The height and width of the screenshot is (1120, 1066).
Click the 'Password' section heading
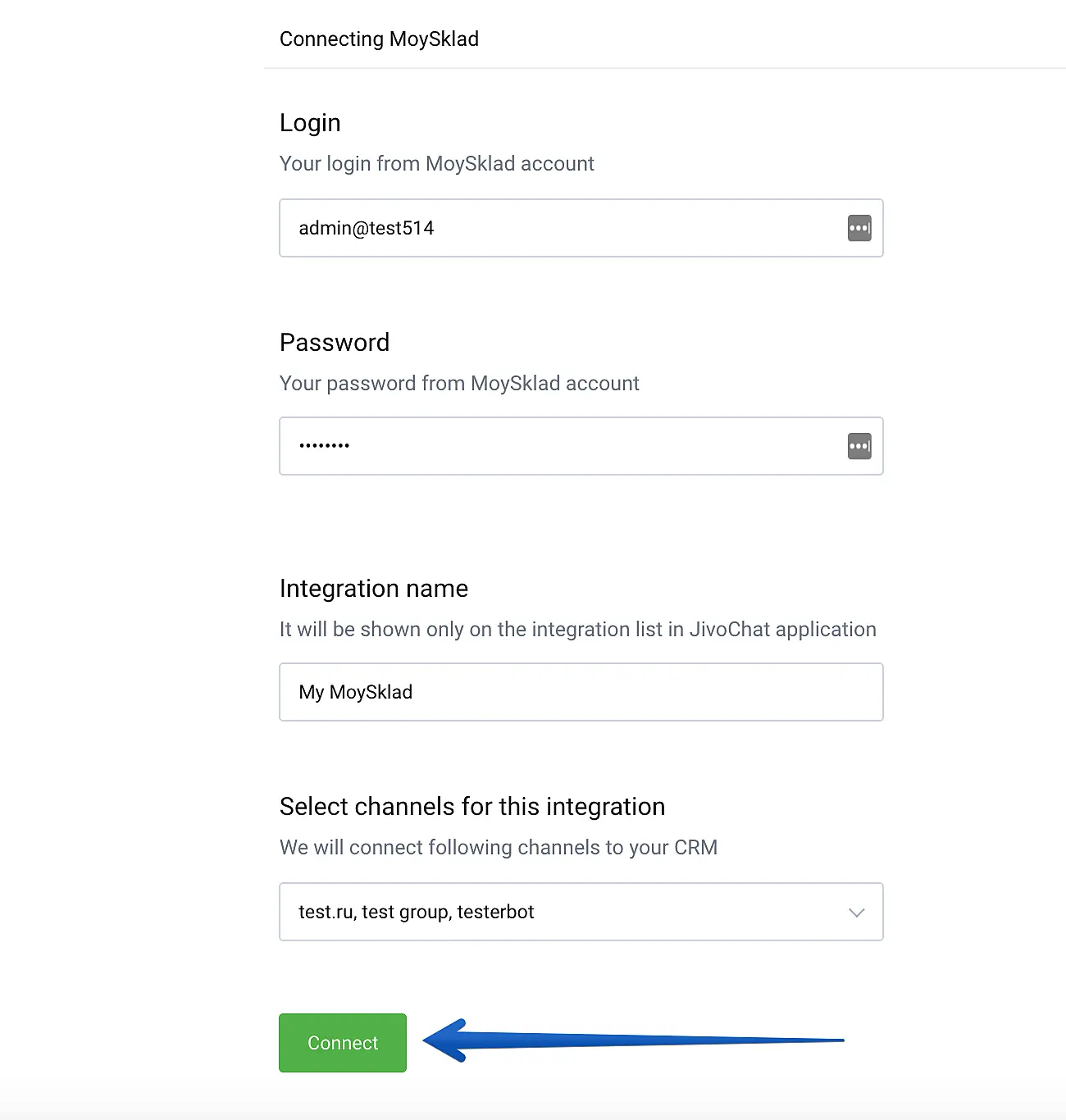335,342
